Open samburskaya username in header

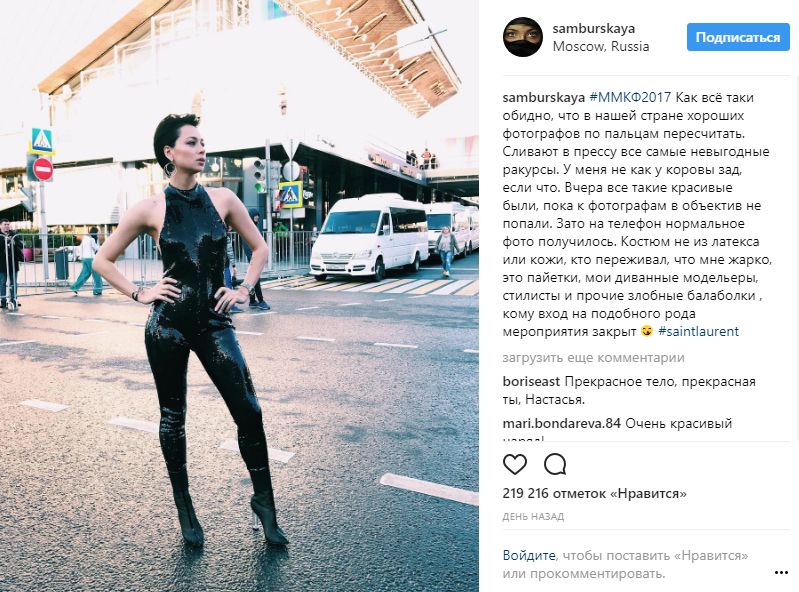click(x=593, y=28)
